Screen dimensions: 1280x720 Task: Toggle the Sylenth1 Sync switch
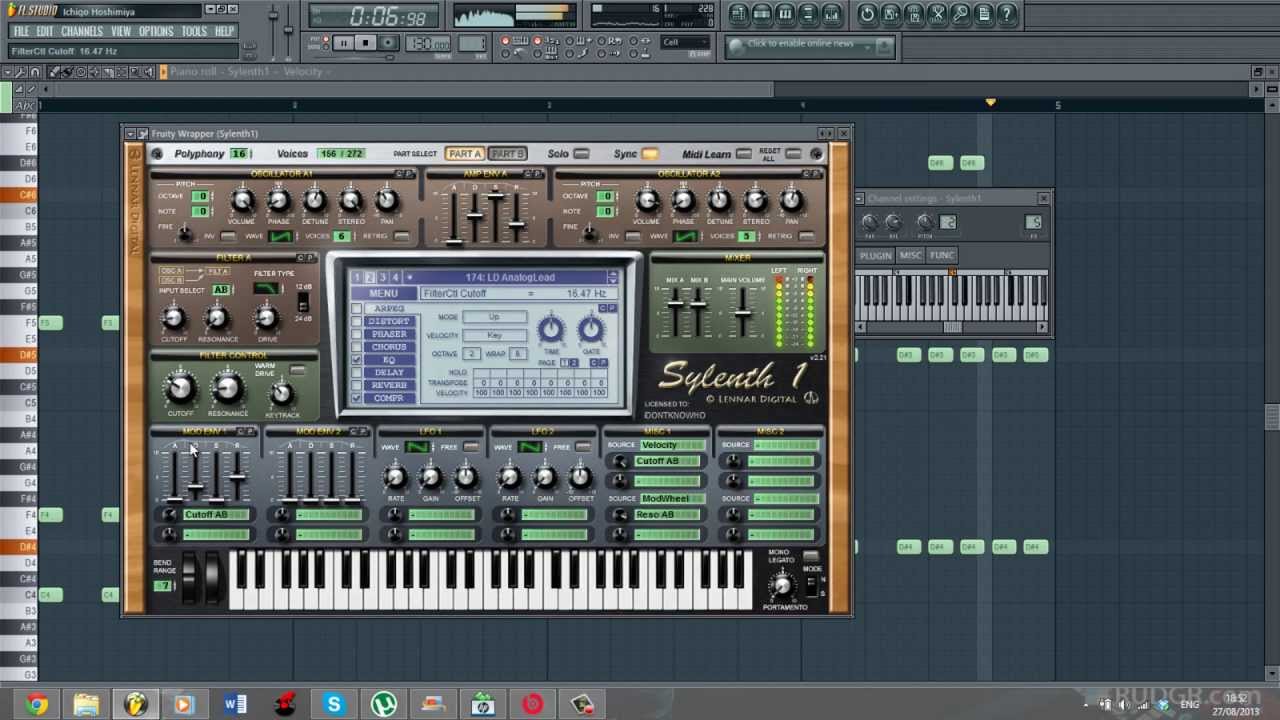pos(650,154)
